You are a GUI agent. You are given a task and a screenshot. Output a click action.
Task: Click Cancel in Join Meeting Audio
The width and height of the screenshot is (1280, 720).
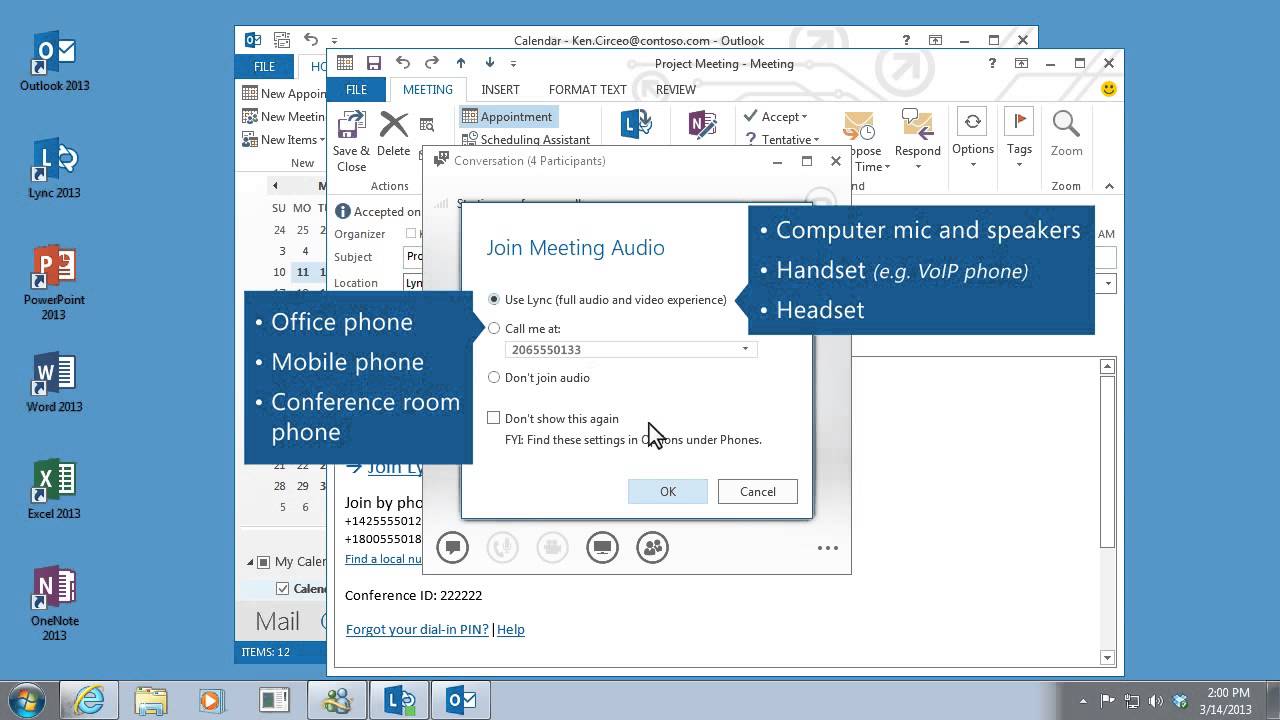point(757,491)
